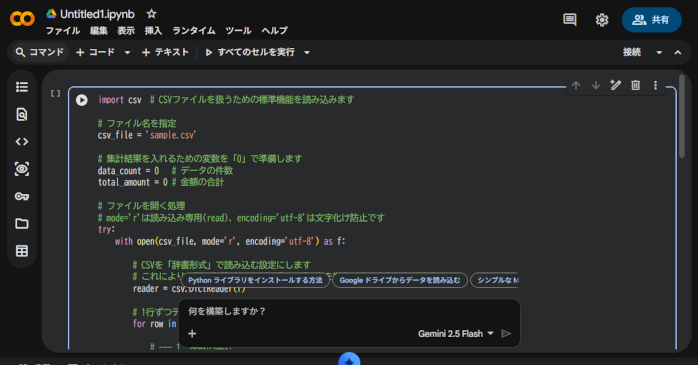Collapse the header with the chevron
The width and height of the screenshot is (698, 365).
pyautogui.click(x=678, y=53)
